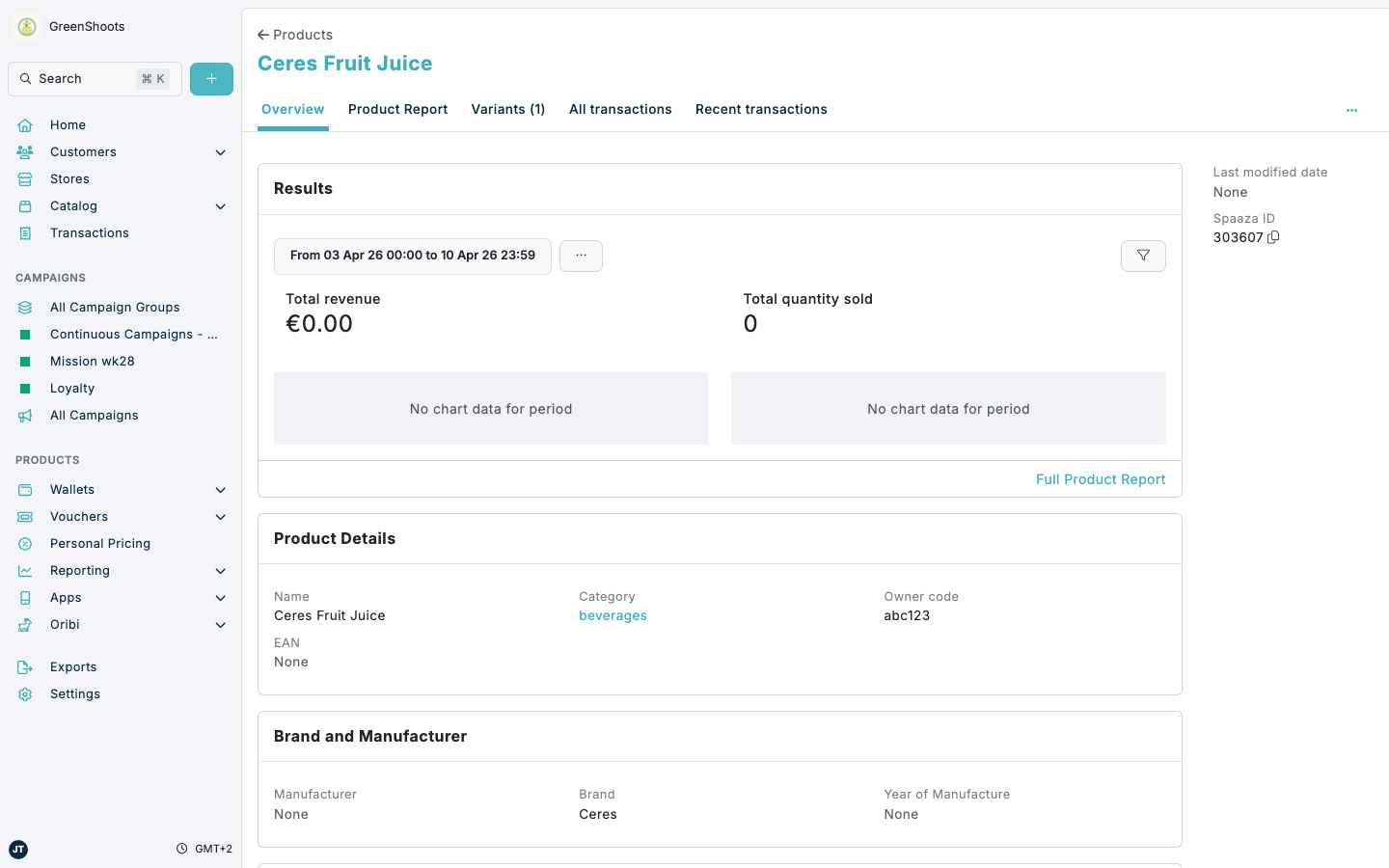Select the All Campaign Groups icon
The height and width of the screenshot is (868, 1389).
click(25, 307)
